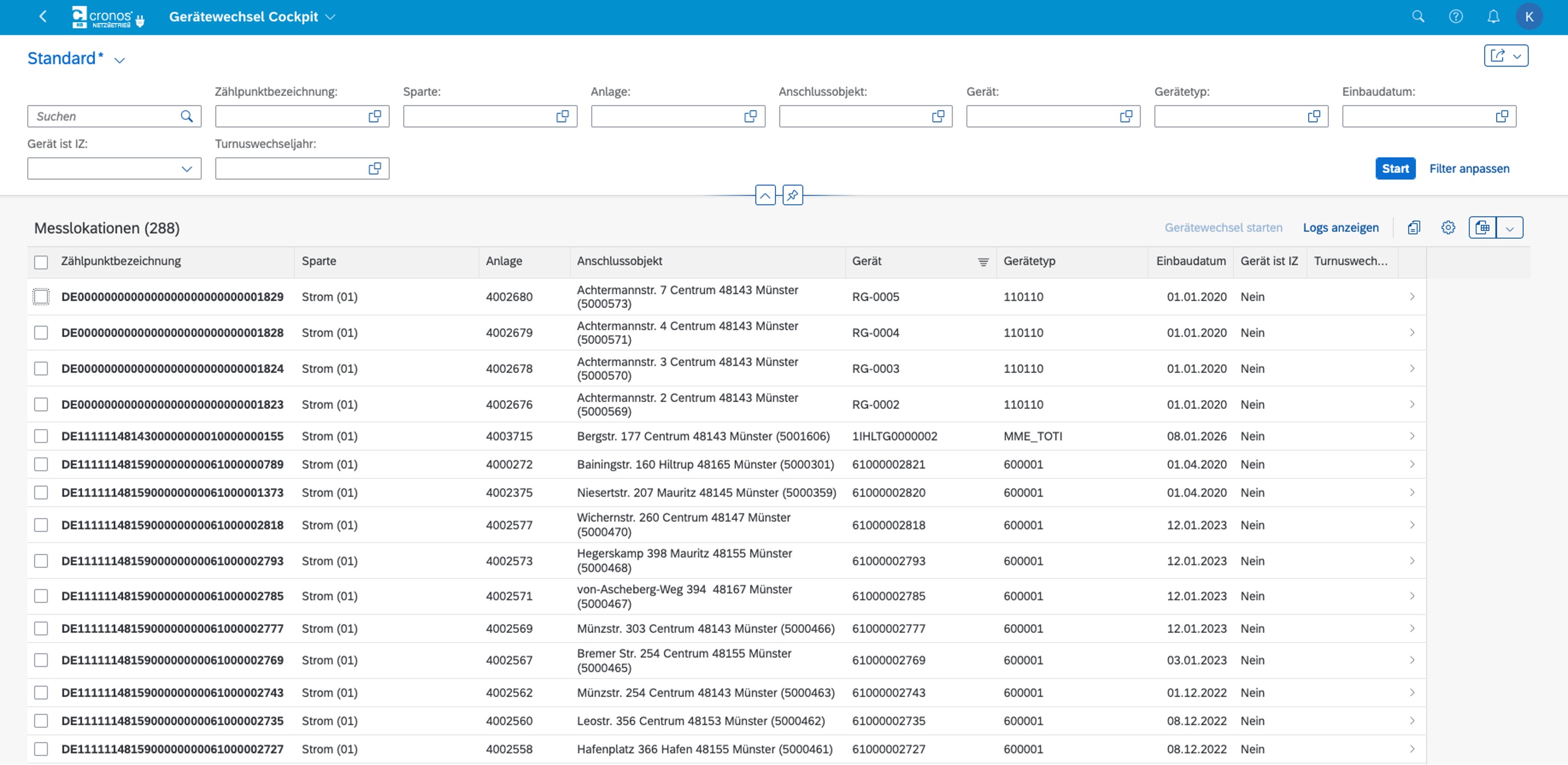Click the table settings gear icon
1568x765 pixels.
(x=1448, y=227)
